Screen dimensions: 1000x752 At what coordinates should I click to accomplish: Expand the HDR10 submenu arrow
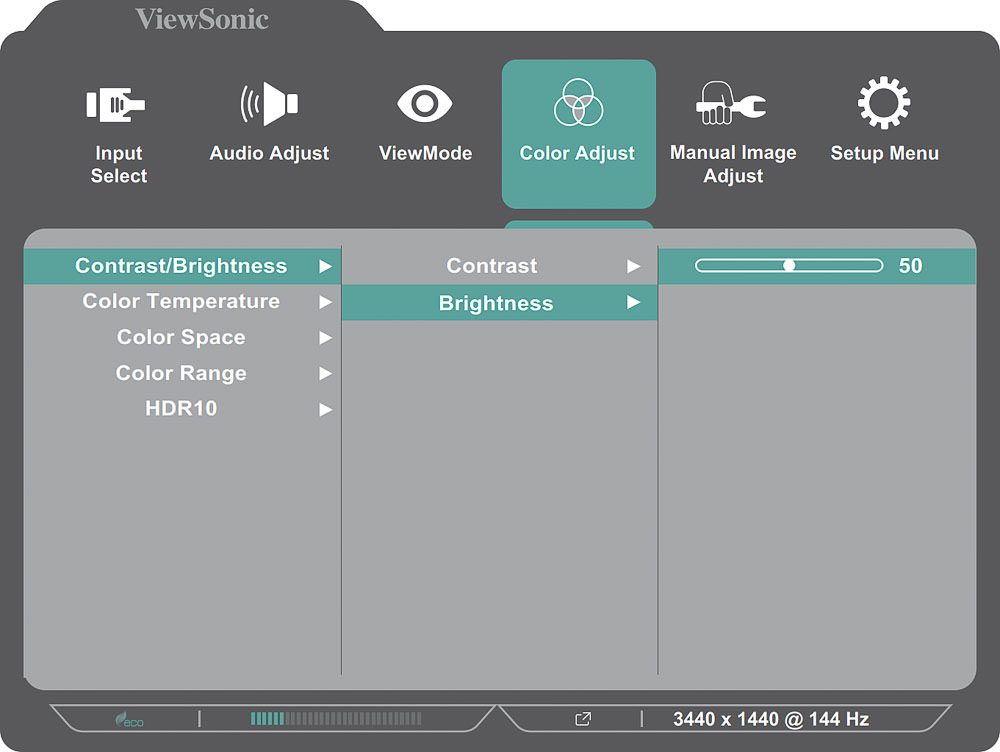click(325, 410)
